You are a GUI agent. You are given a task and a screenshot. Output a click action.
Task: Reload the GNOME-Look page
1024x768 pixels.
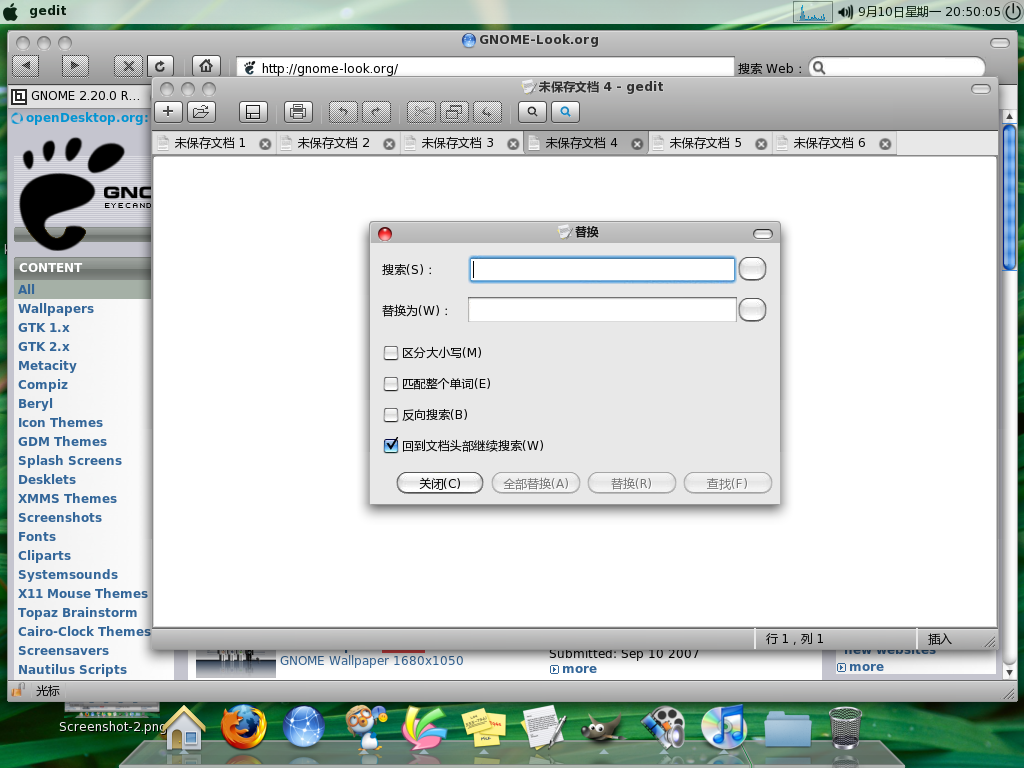point(160,66)
